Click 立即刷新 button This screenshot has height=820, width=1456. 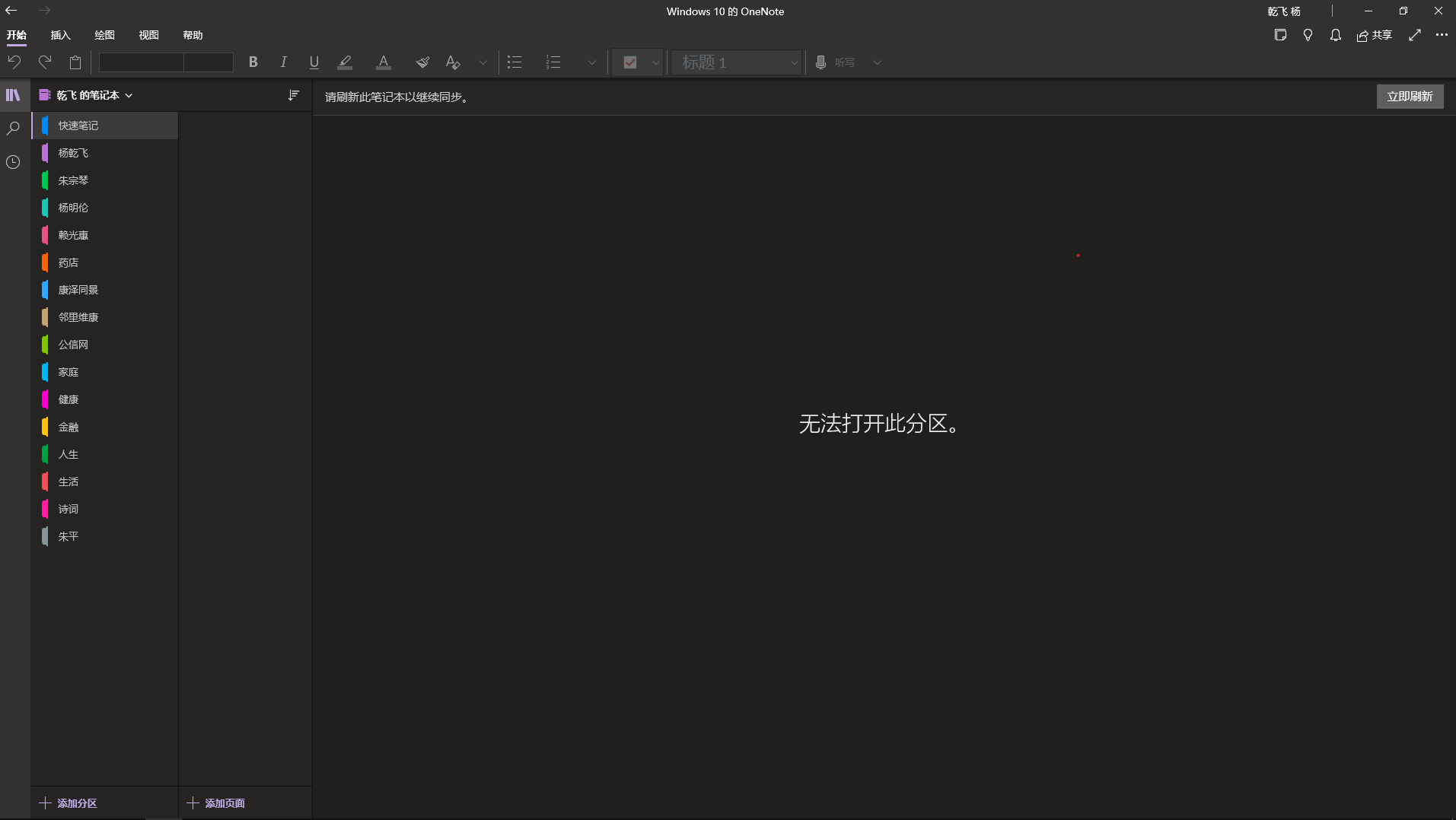pyautogui.click(x=1410, y=97)
